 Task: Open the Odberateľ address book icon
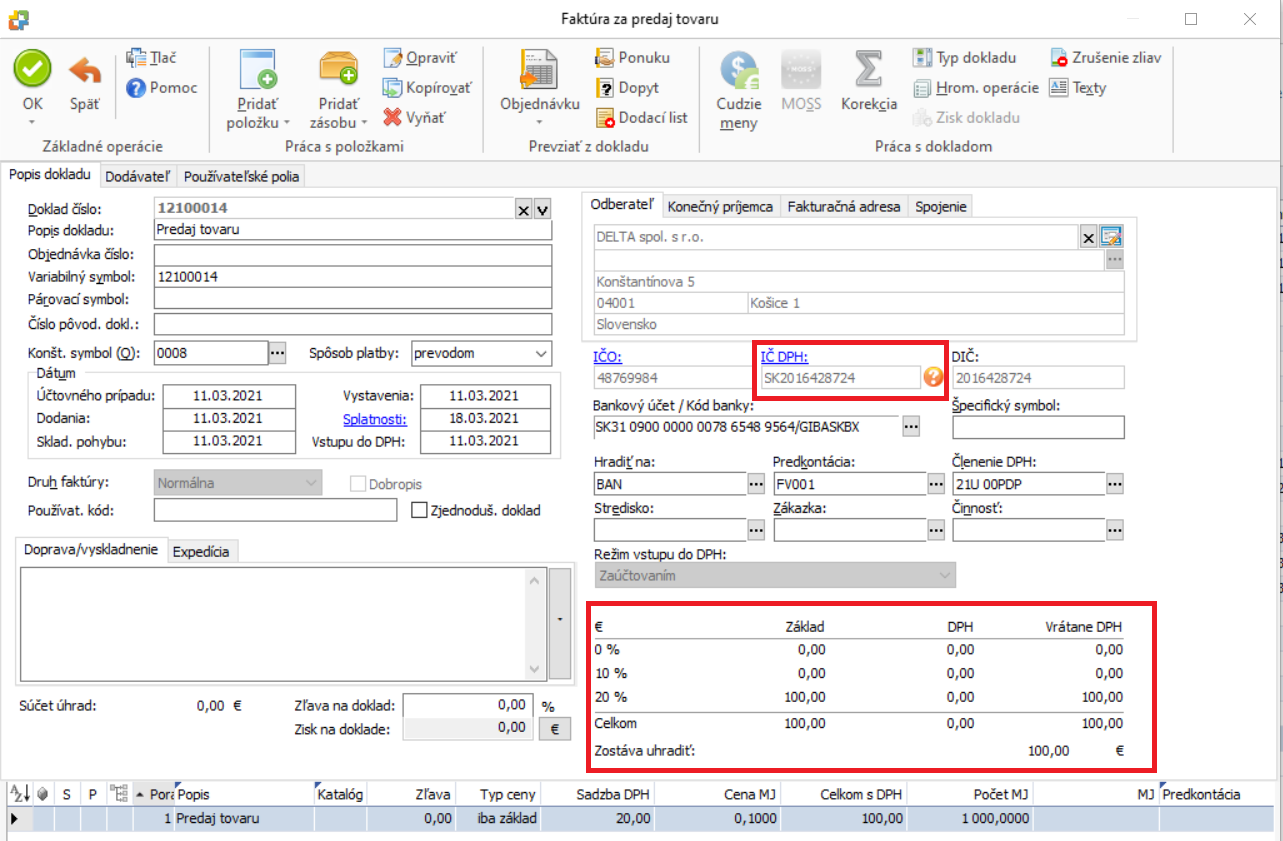[1112, 237]
